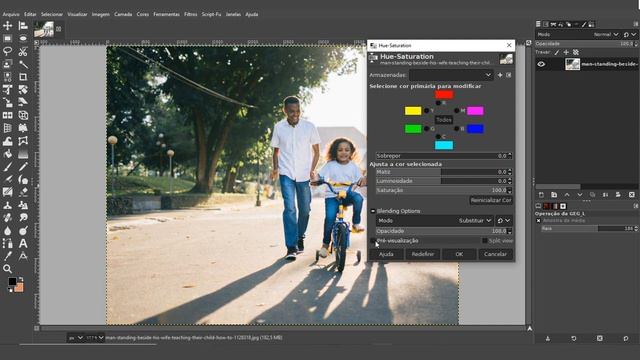Select the B blue primary radio button
The width and height of the screenshot is (640, 360).
[x=457, y=129]
